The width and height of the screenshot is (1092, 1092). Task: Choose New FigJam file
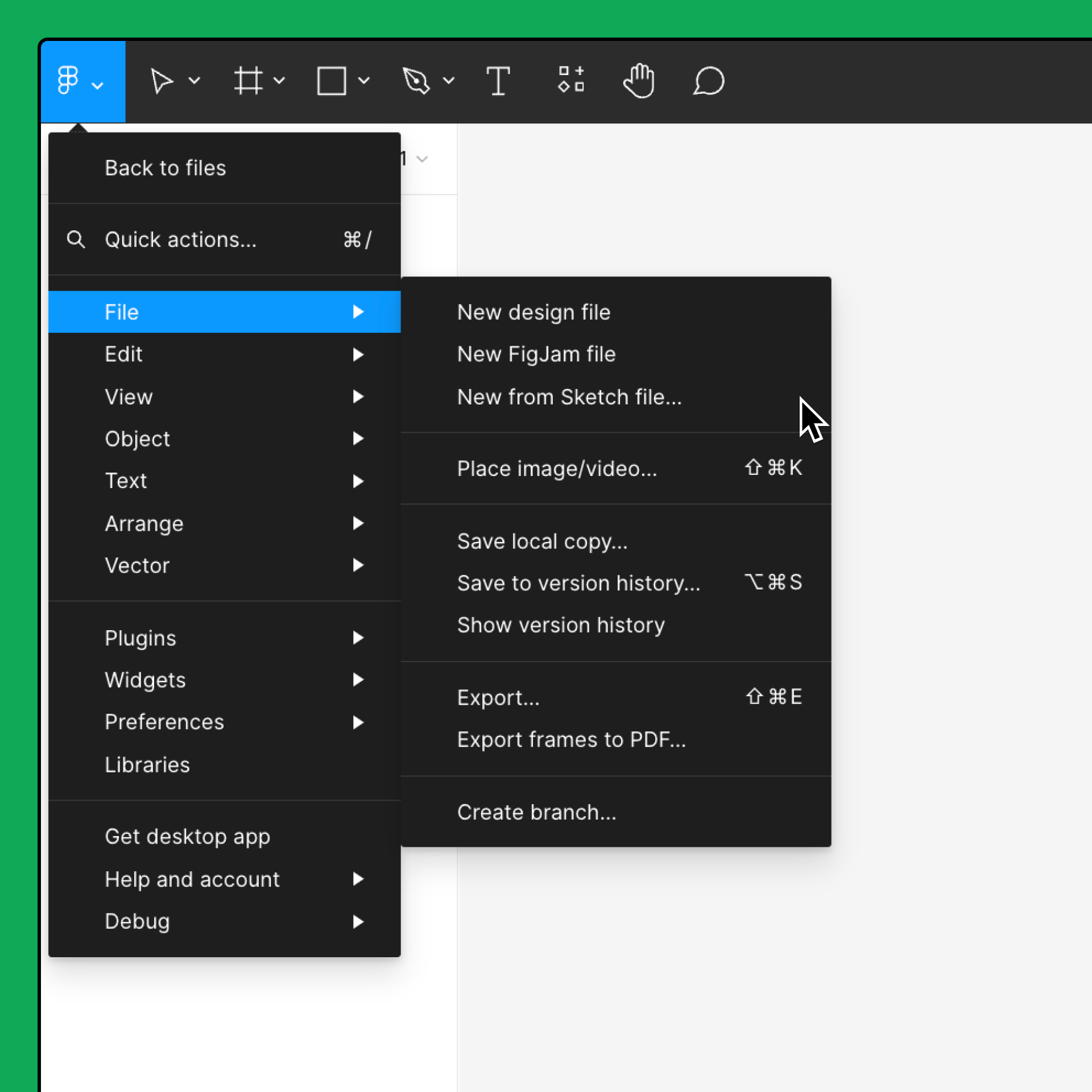tap(616, 354)
